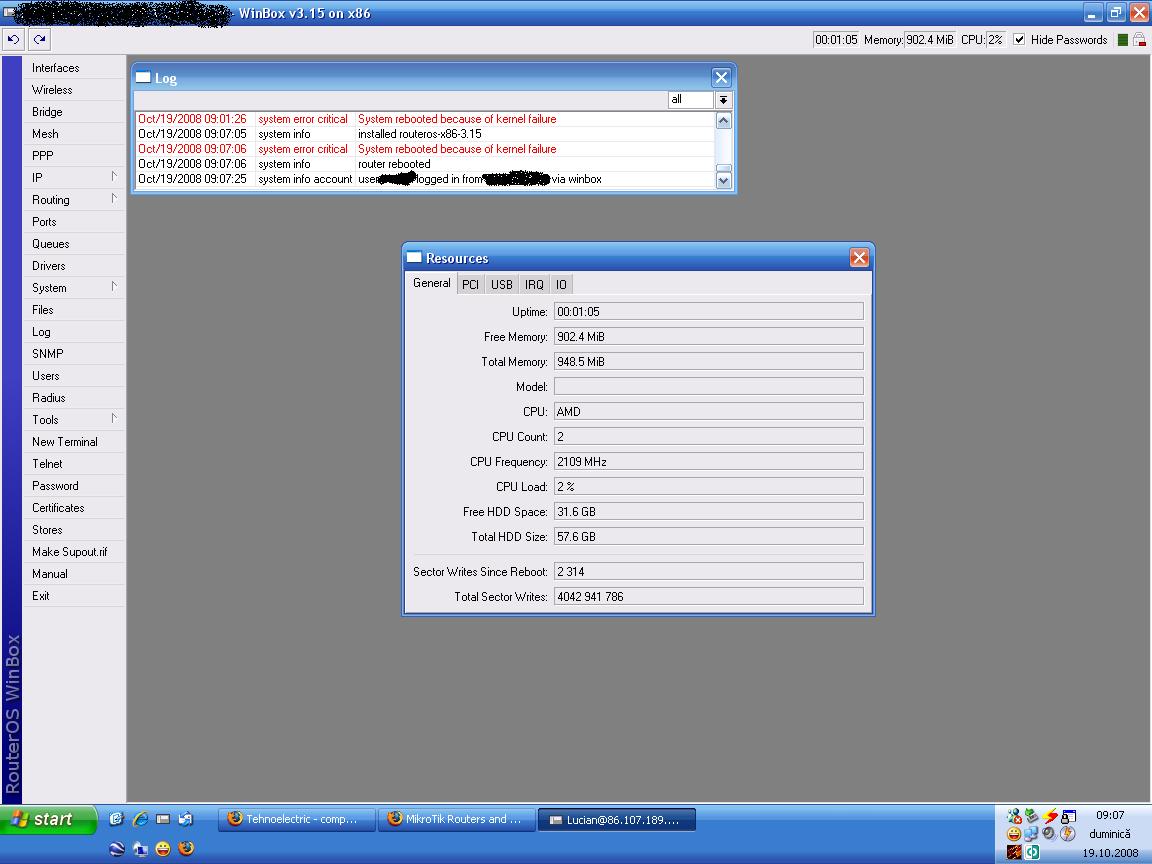The width and height of the screenshot is (1152, 864).
Task: Open Ports menu item
Action: (73, 222)
